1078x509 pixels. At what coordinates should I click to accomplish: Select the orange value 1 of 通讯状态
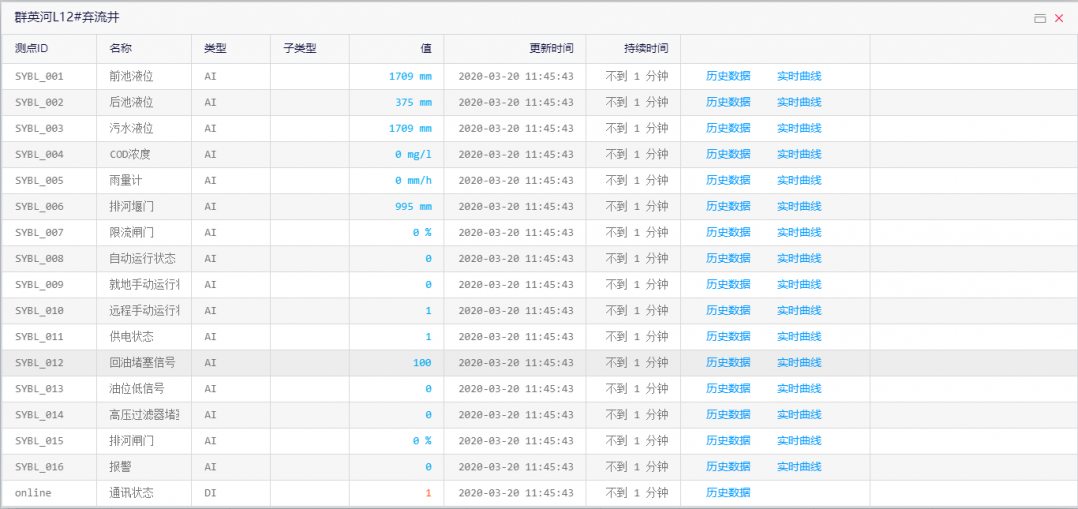click(428, 492)
